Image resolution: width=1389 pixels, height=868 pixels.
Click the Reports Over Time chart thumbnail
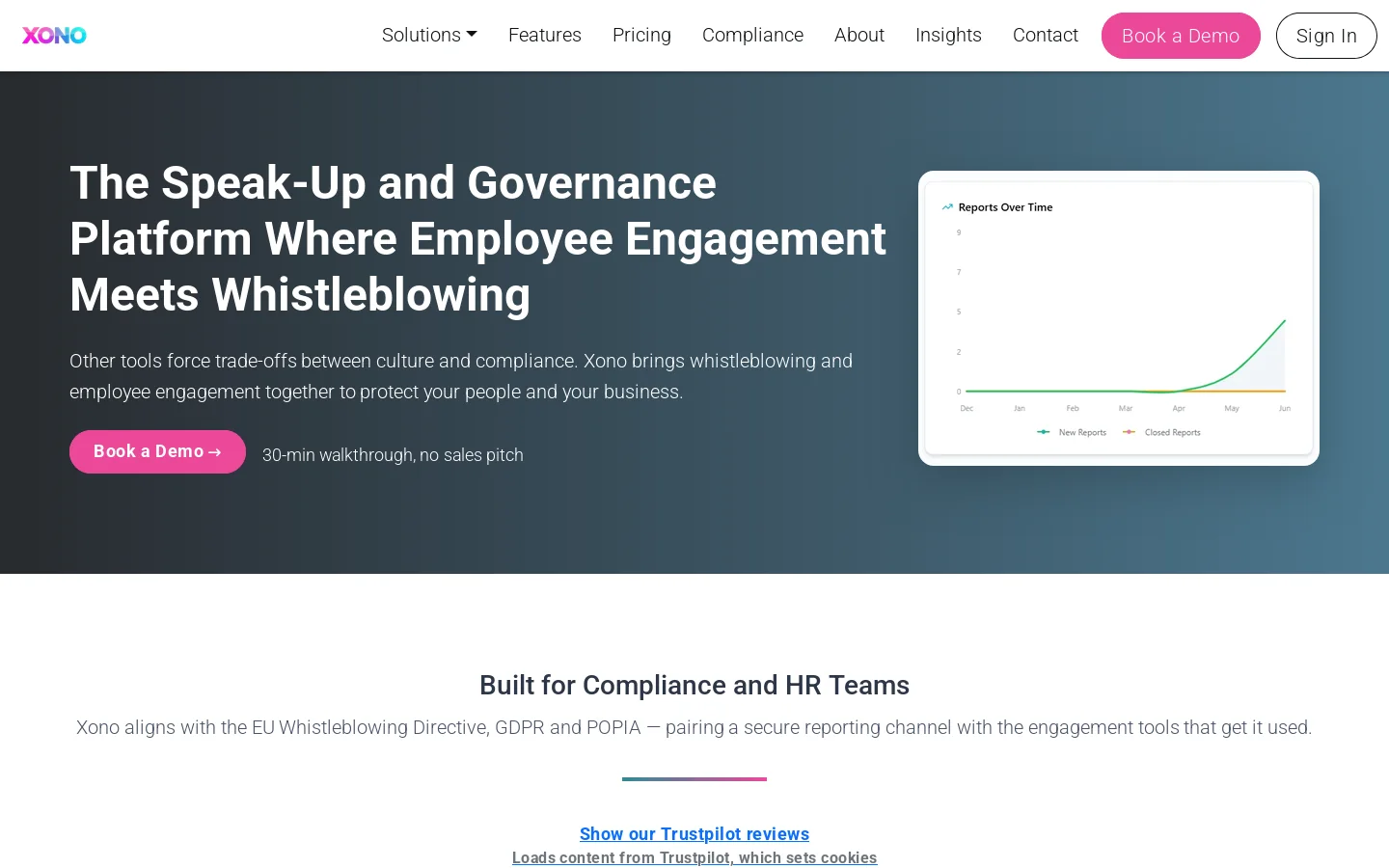[x=1119, y=318]
